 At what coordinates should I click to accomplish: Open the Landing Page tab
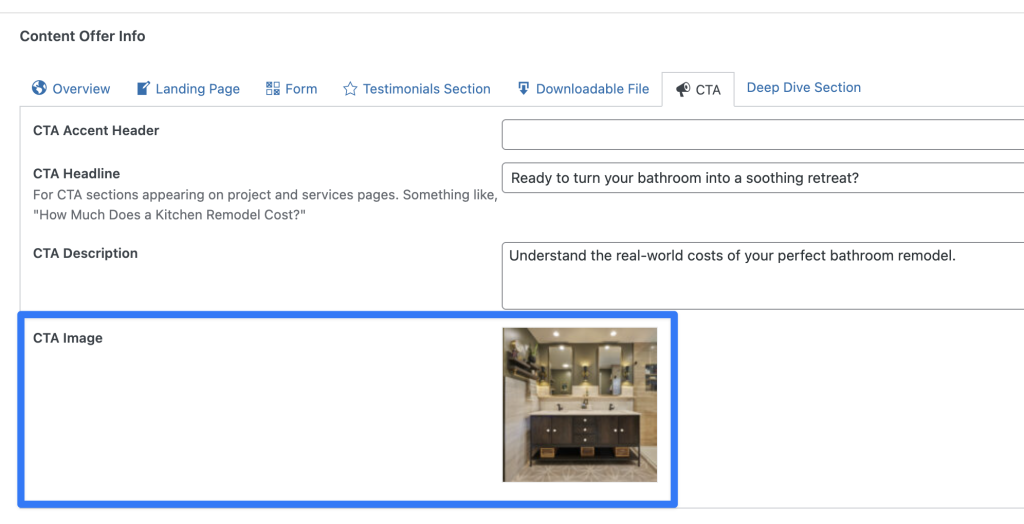pyautogui.click(x=197, y=89)
